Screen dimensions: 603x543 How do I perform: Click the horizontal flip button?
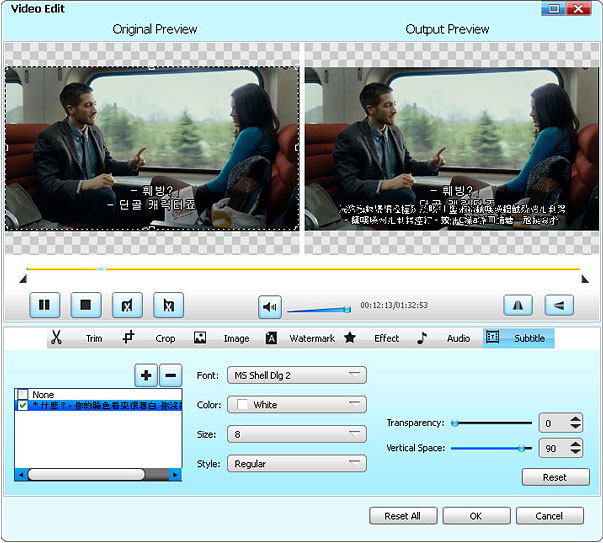[518, 305]
